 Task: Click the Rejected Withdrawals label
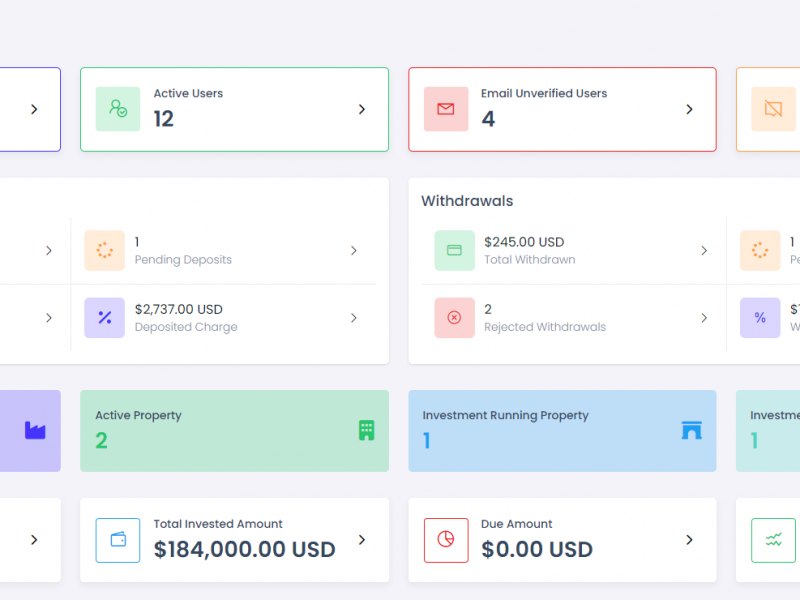pos(545,327)
